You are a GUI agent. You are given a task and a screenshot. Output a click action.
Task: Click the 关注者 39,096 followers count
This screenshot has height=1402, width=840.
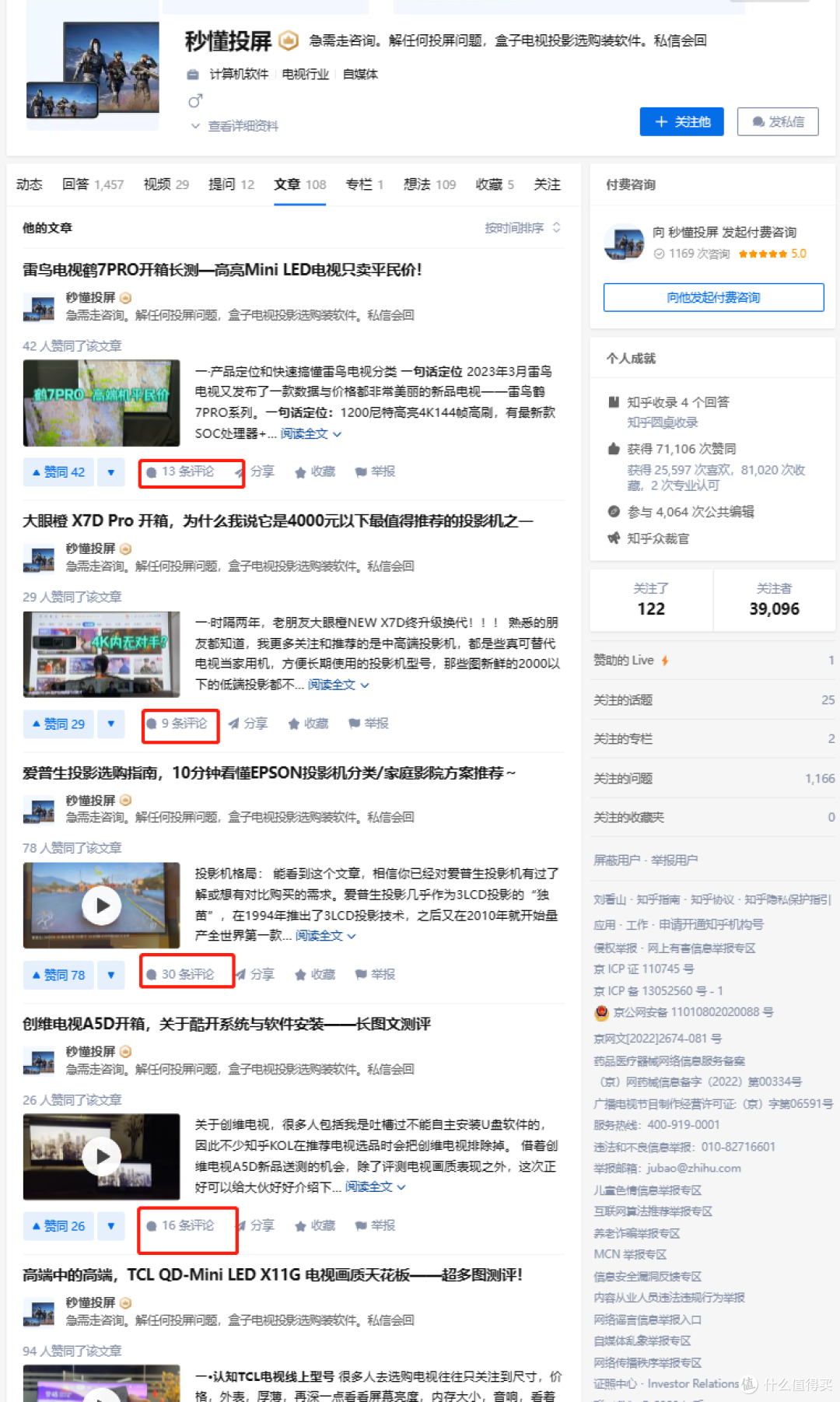tap(774, 600)
